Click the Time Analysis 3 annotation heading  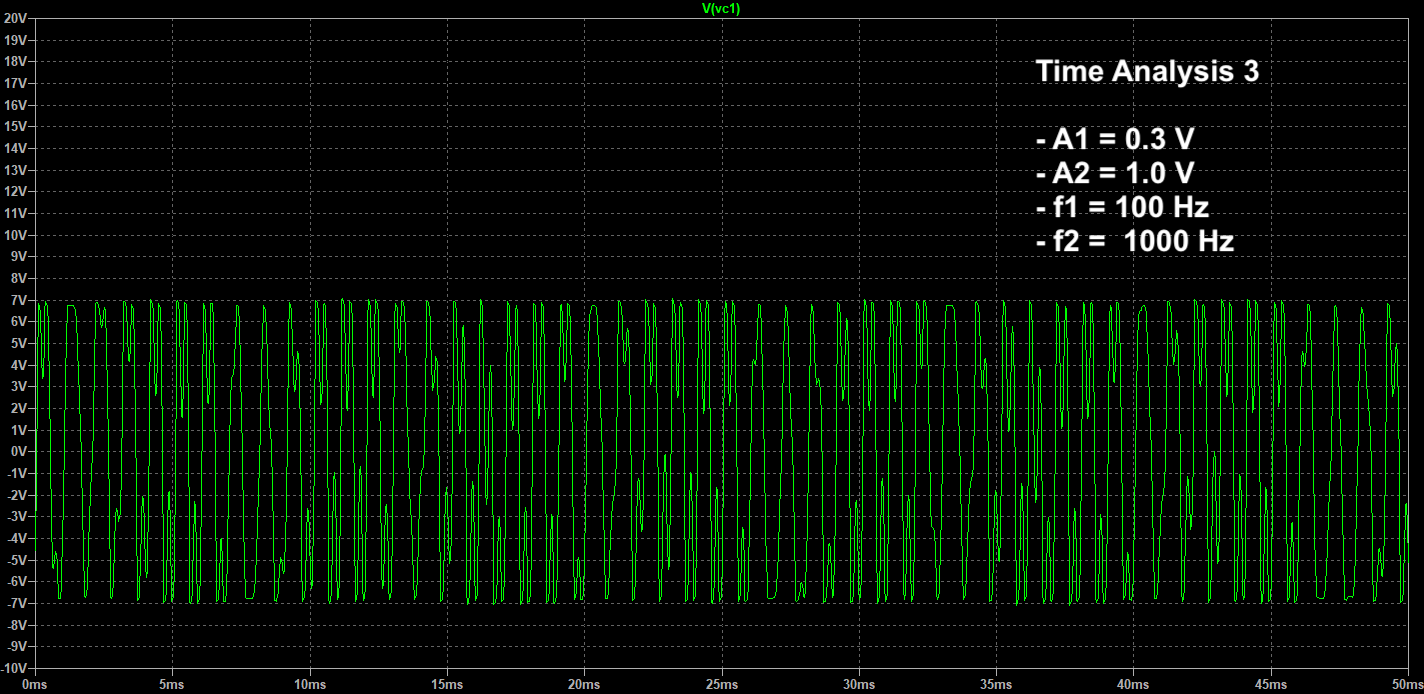point(1148,71)
